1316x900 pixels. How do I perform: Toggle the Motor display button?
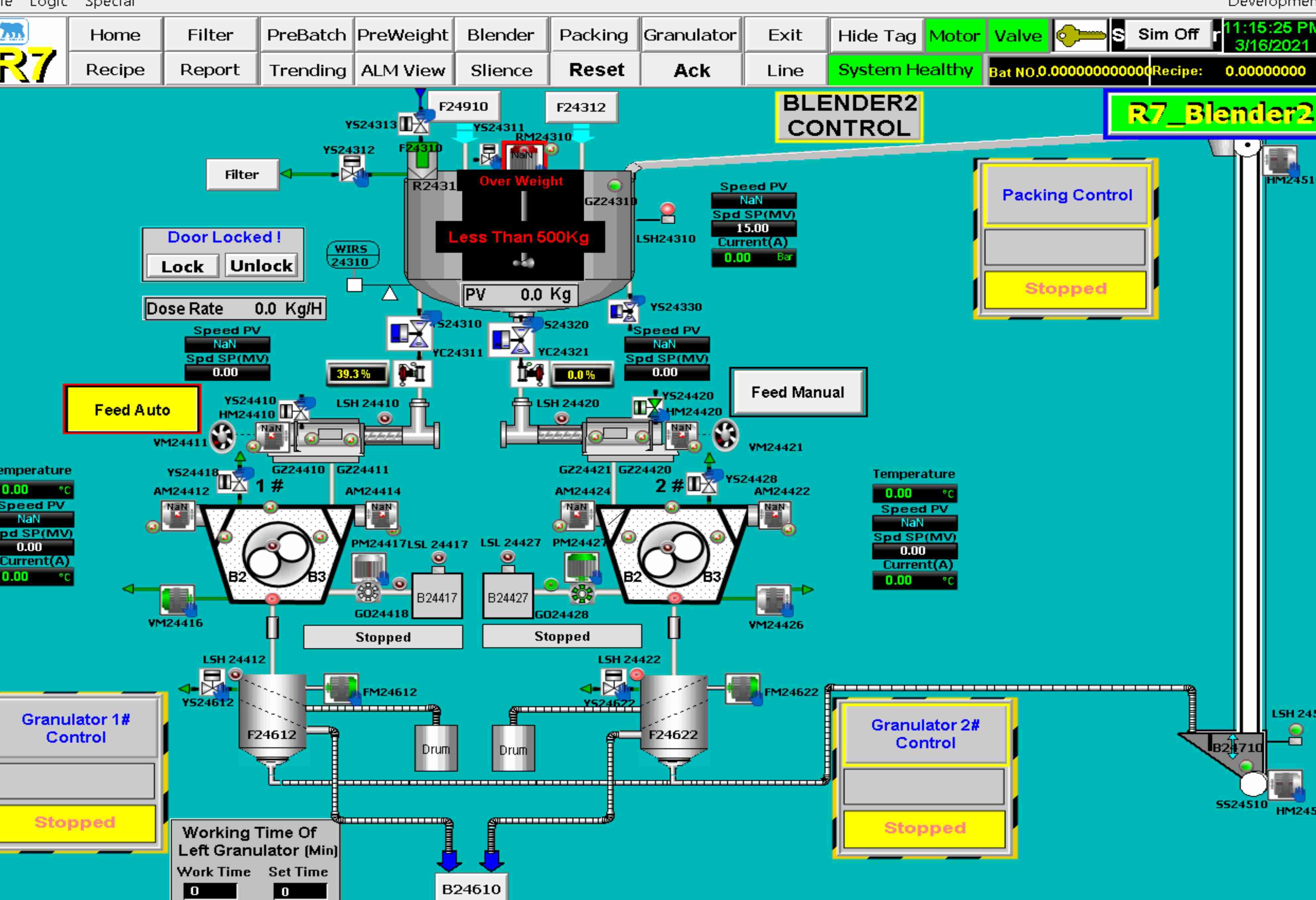pos(955,35)
